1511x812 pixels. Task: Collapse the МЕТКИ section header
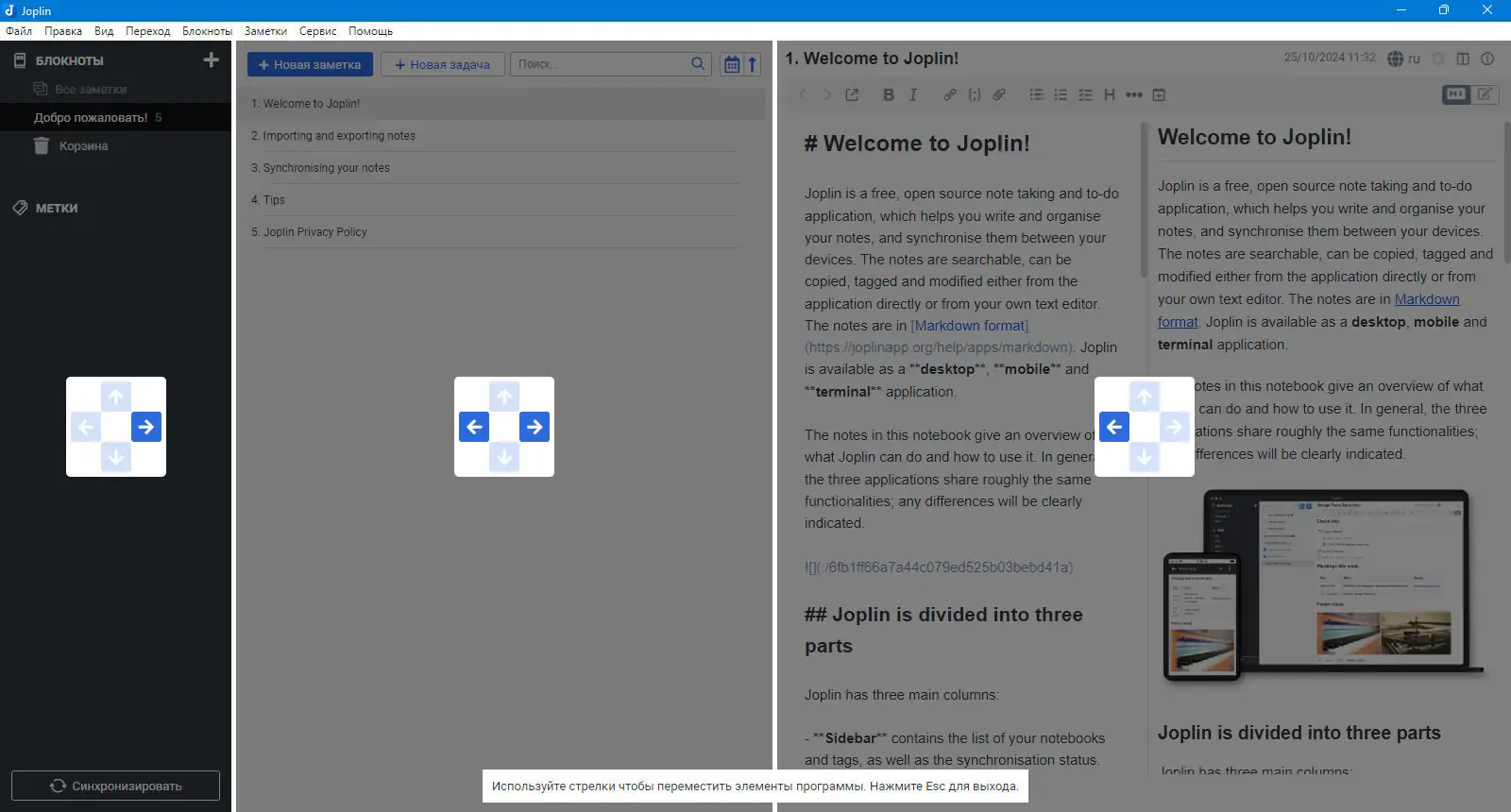click(x=57, y=208)
